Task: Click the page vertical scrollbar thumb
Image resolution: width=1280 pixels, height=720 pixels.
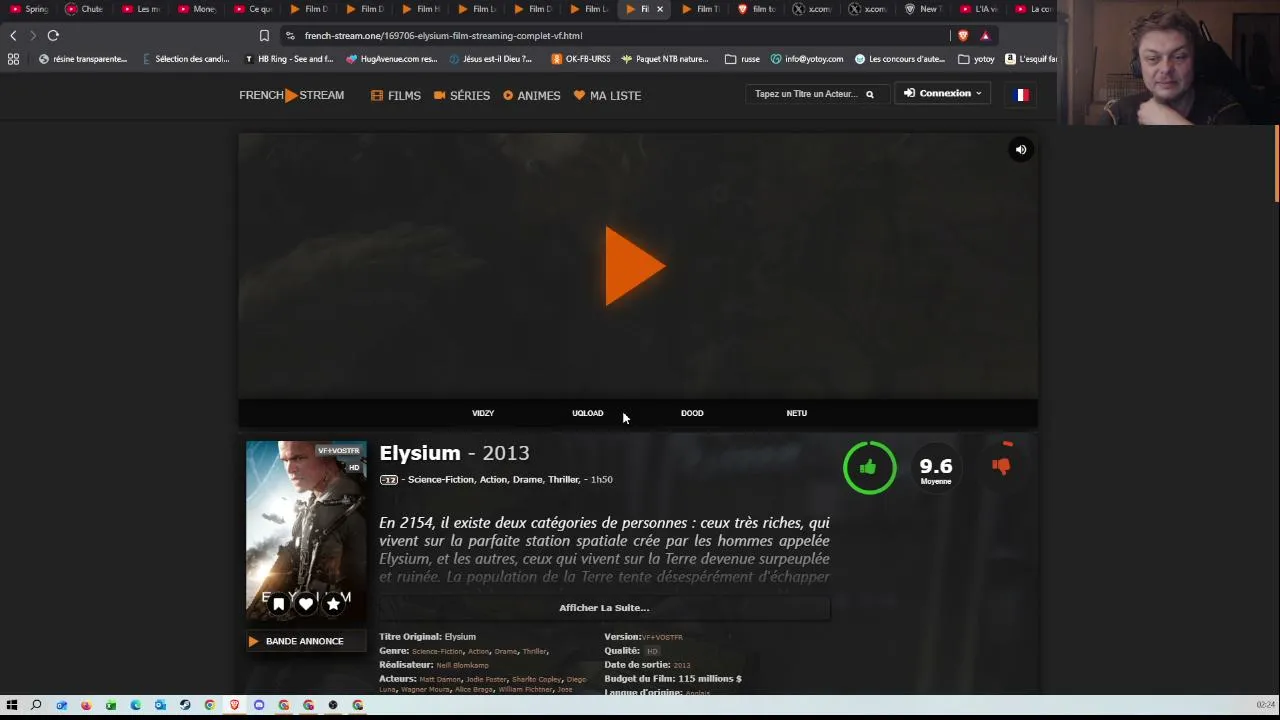Action: point(1276,165)
